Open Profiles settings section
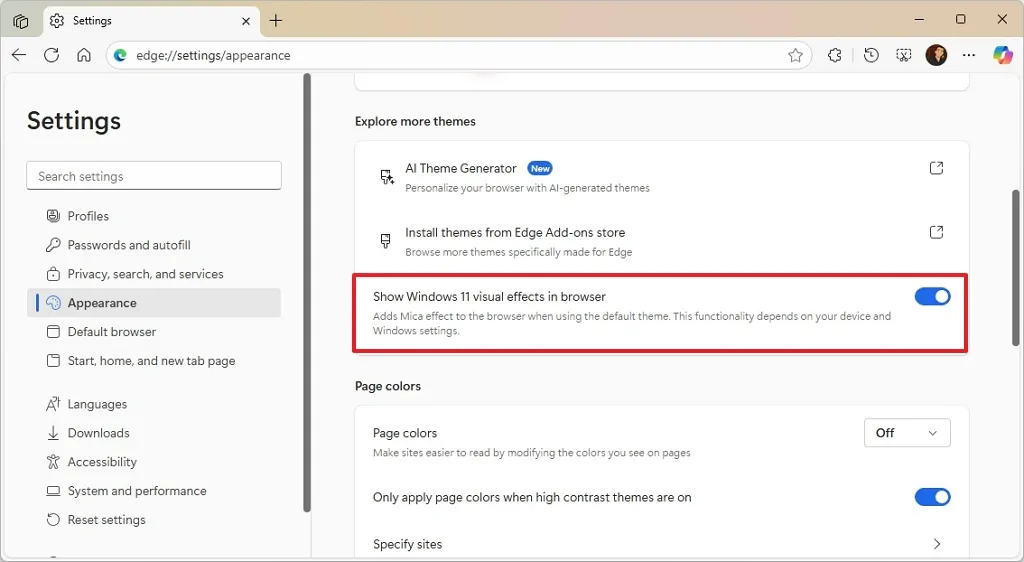The width and height of the screenshot is (1024, 562). pos(154,216)
